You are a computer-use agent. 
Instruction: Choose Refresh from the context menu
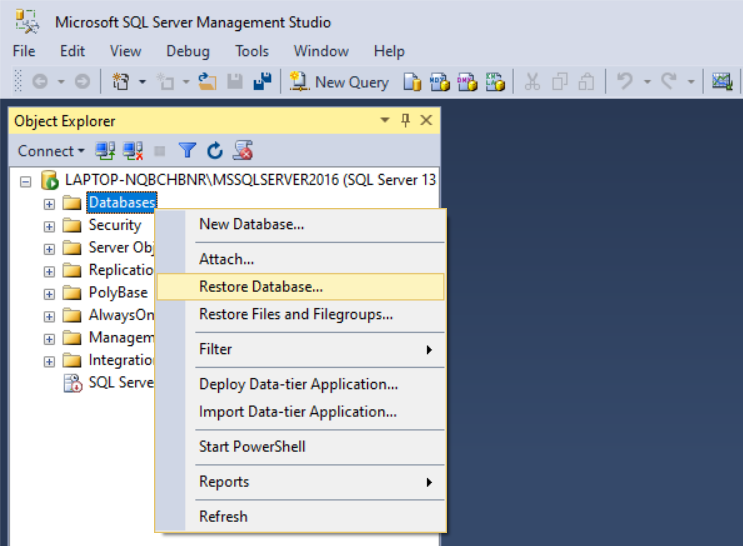click(300, 516)
